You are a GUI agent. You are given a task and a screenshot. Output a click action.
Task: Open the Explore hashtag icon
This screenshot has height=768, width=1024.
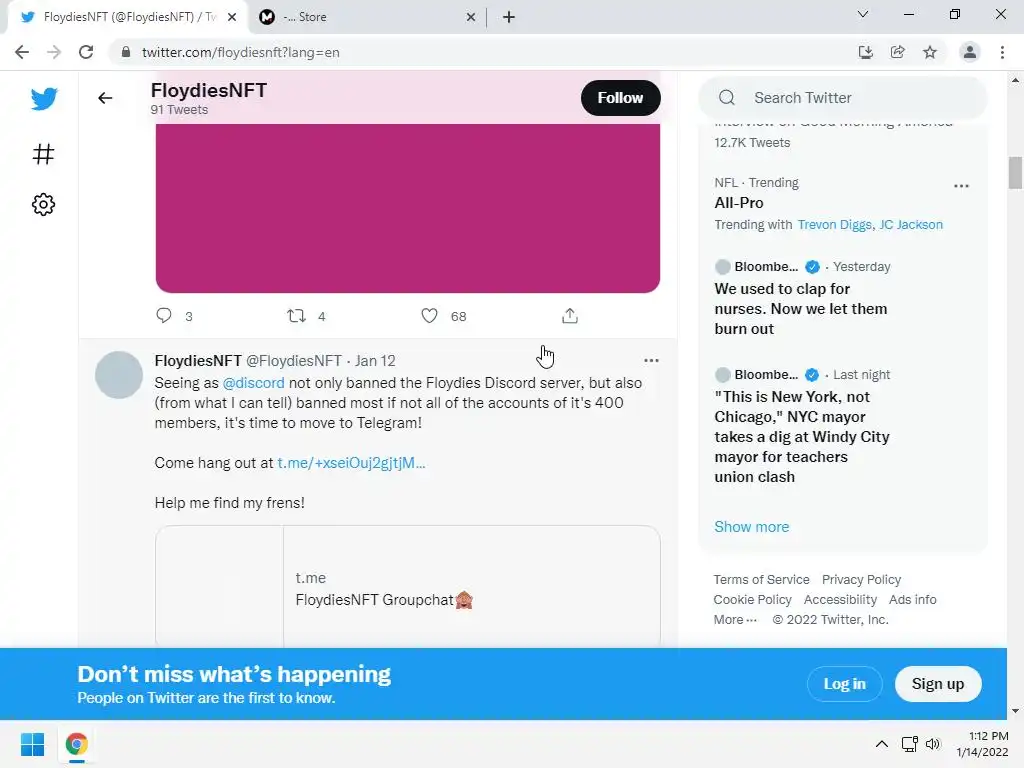click(44, 154)
